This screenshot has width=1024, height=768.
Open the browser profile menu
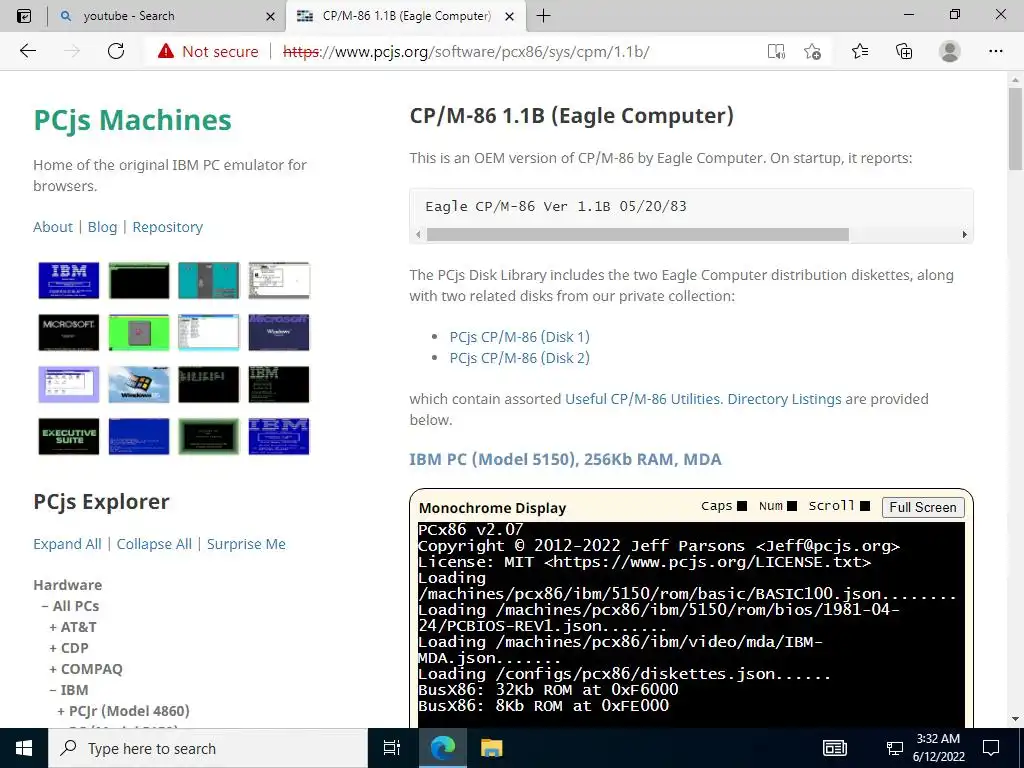coord(949,51)
